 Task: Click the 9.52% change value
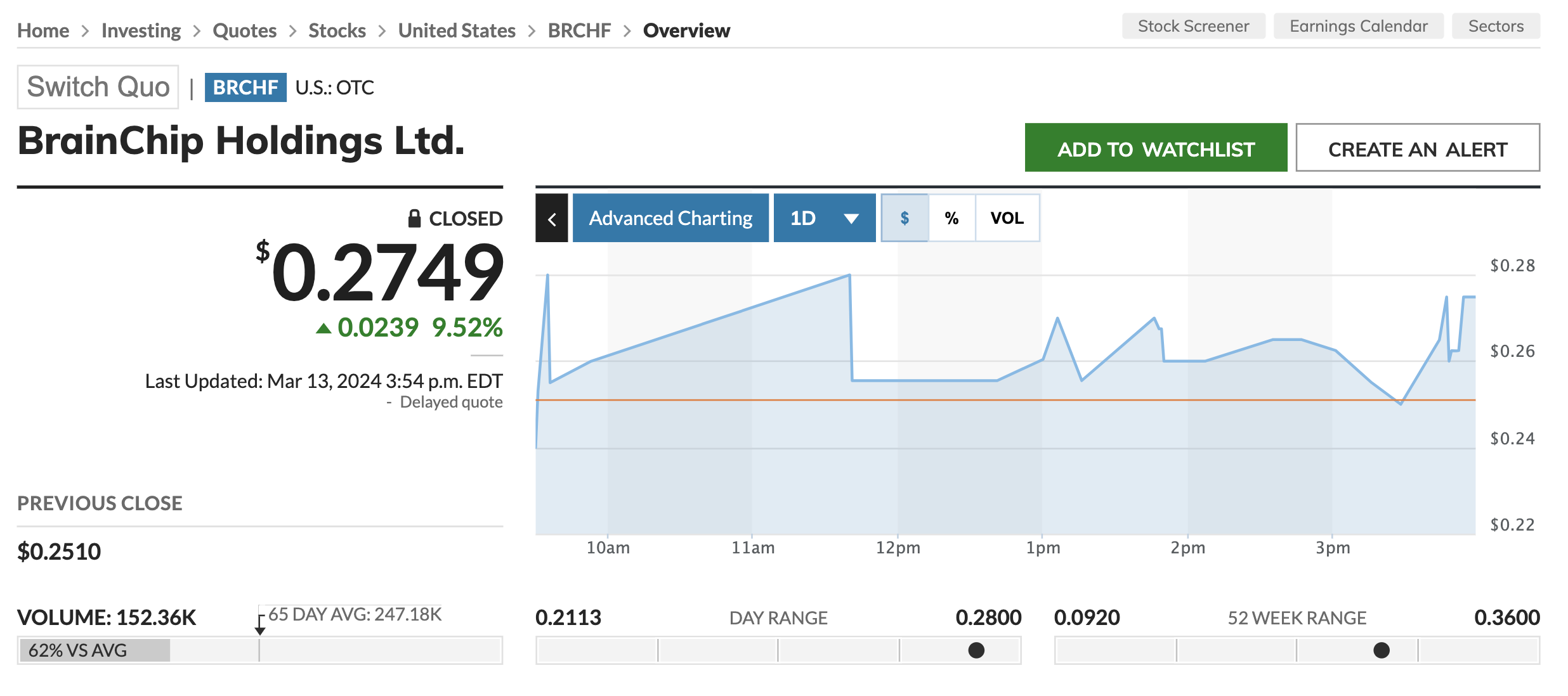point(467,328)
